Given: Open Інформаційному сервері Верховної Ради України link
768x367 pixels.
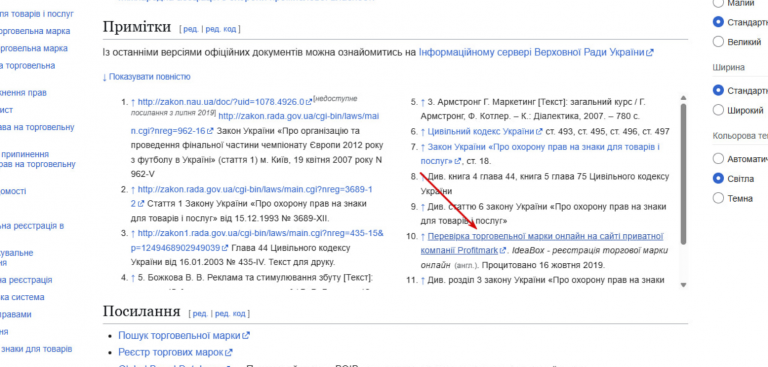Looking at the screenshot, I should [536, 52].
